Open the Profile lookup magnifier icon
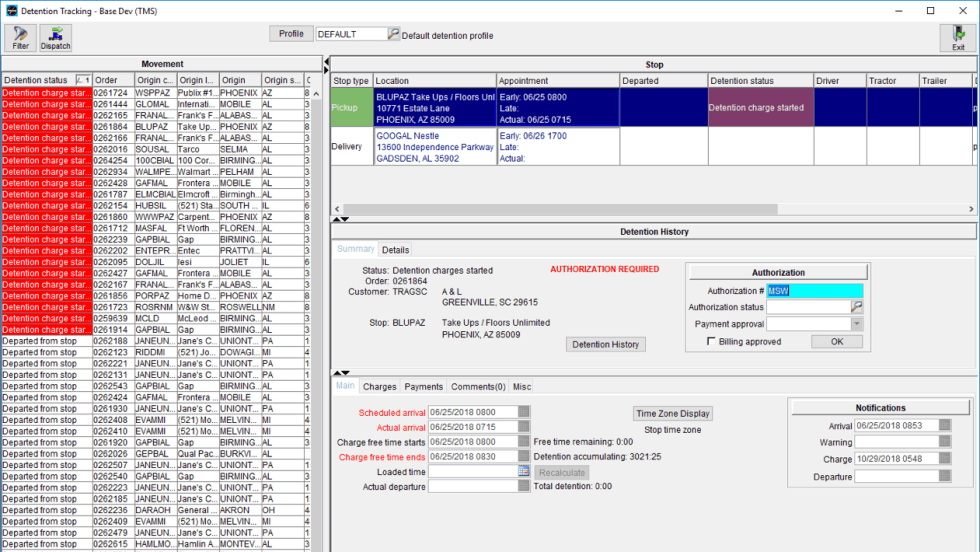 point(393,34)
